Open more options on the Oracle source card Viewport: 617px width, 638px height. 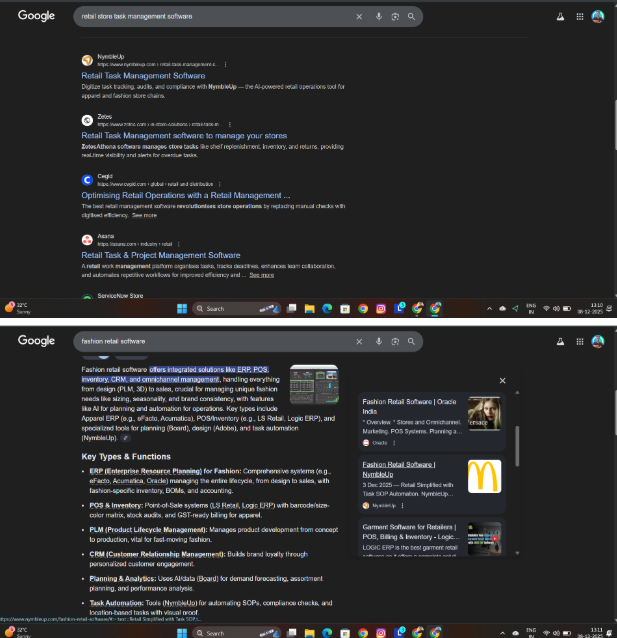click(x=394, y=443)
